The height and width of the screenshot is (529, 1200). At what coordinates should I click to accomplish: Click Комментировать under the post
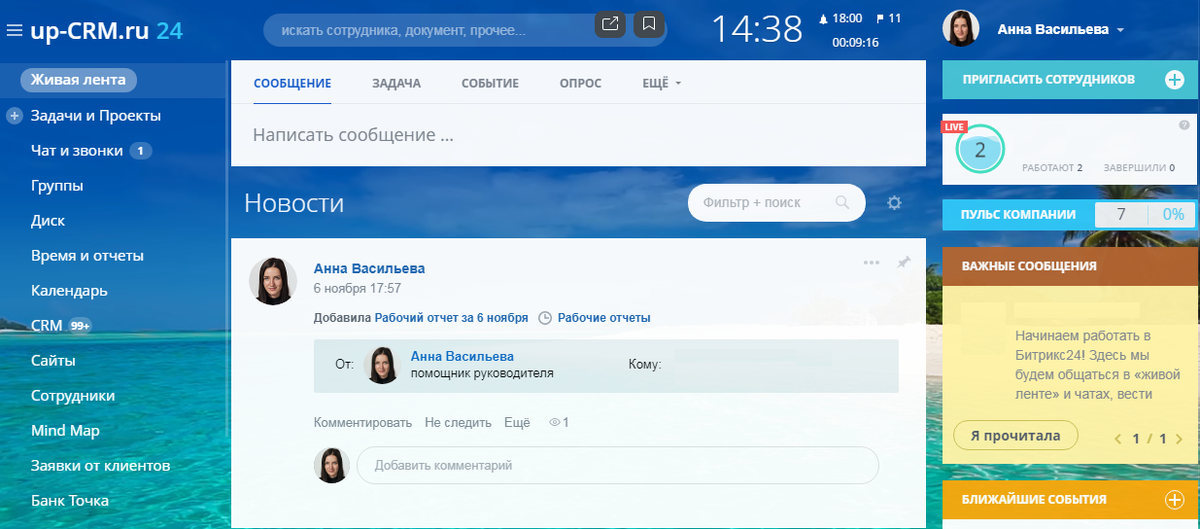pos(363,423)
